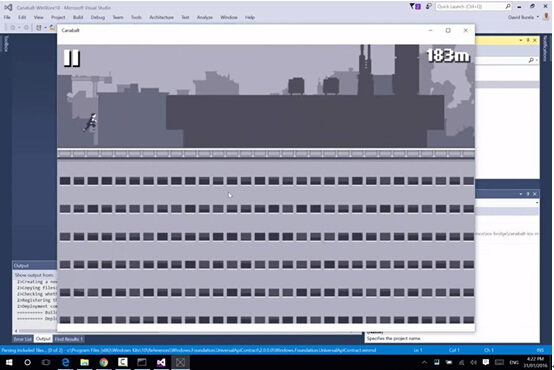
Task: Open Cortana search circle on taskbar
Action: pyautogui.click(x=27, y=362)
